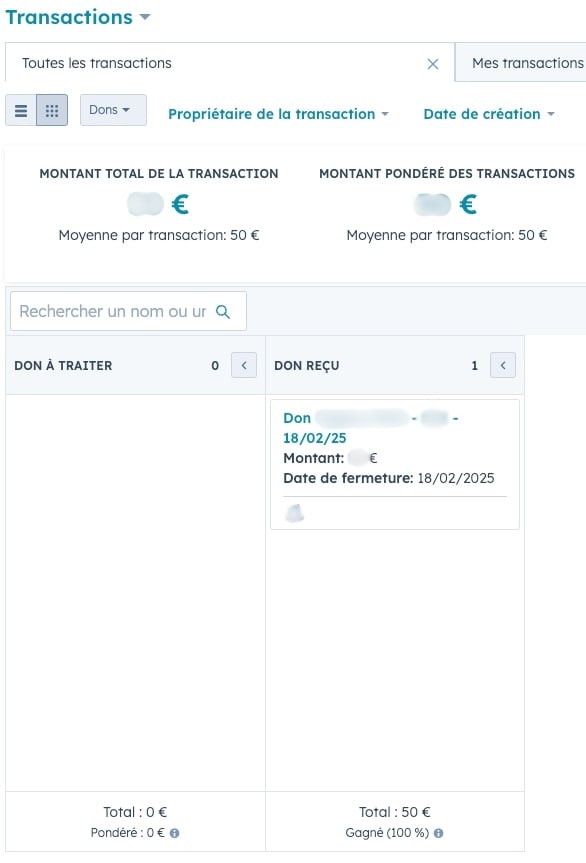Click the Don à traiter column header
This screenshot has height=863, width=586.
click(x=63, y=365)
